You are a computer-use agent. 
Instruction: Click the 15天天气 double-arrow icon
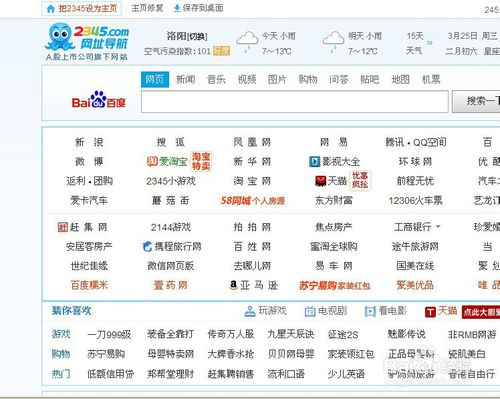[430, 43]
